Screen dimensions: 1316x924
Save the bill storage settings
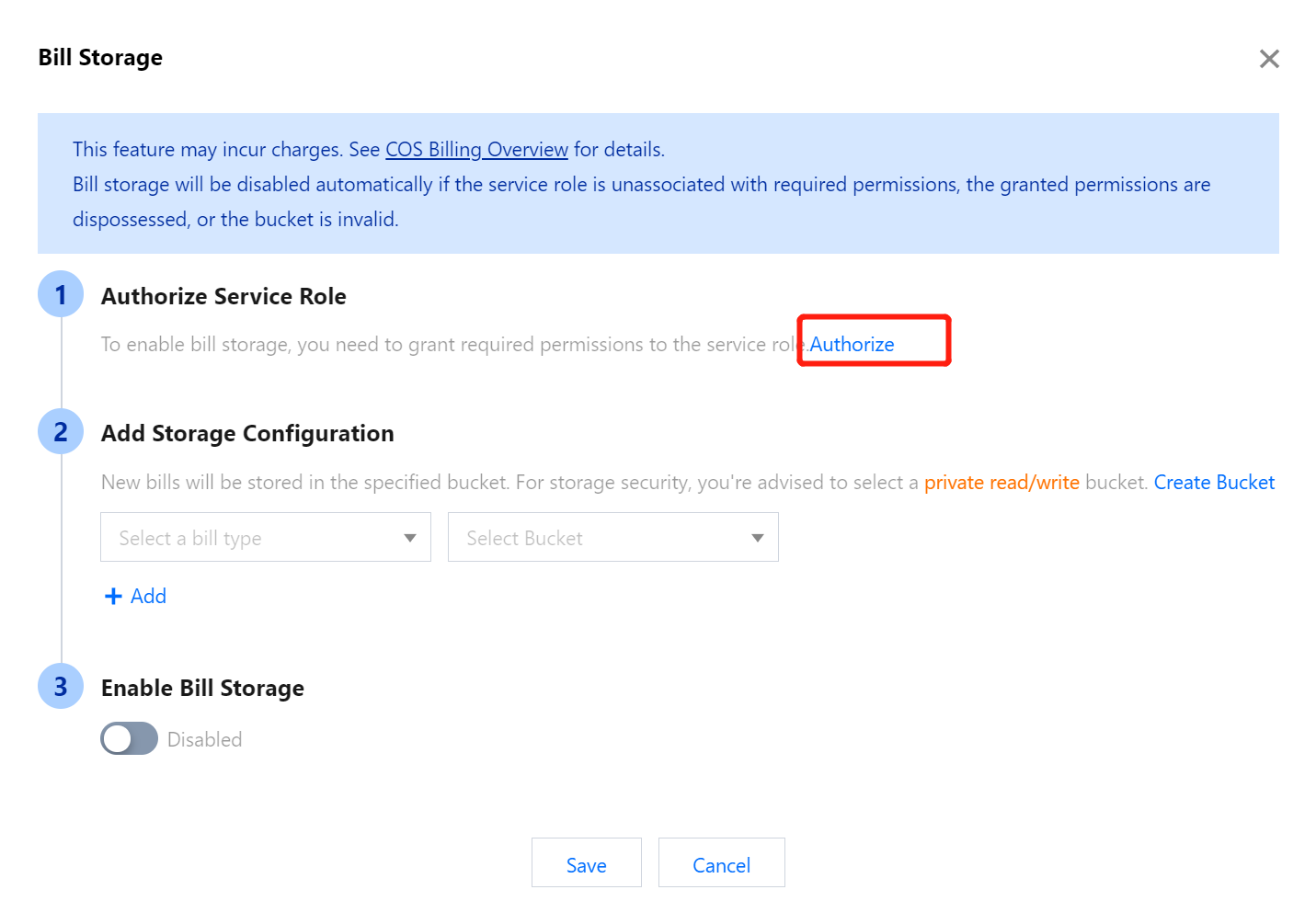pos(586,865)
